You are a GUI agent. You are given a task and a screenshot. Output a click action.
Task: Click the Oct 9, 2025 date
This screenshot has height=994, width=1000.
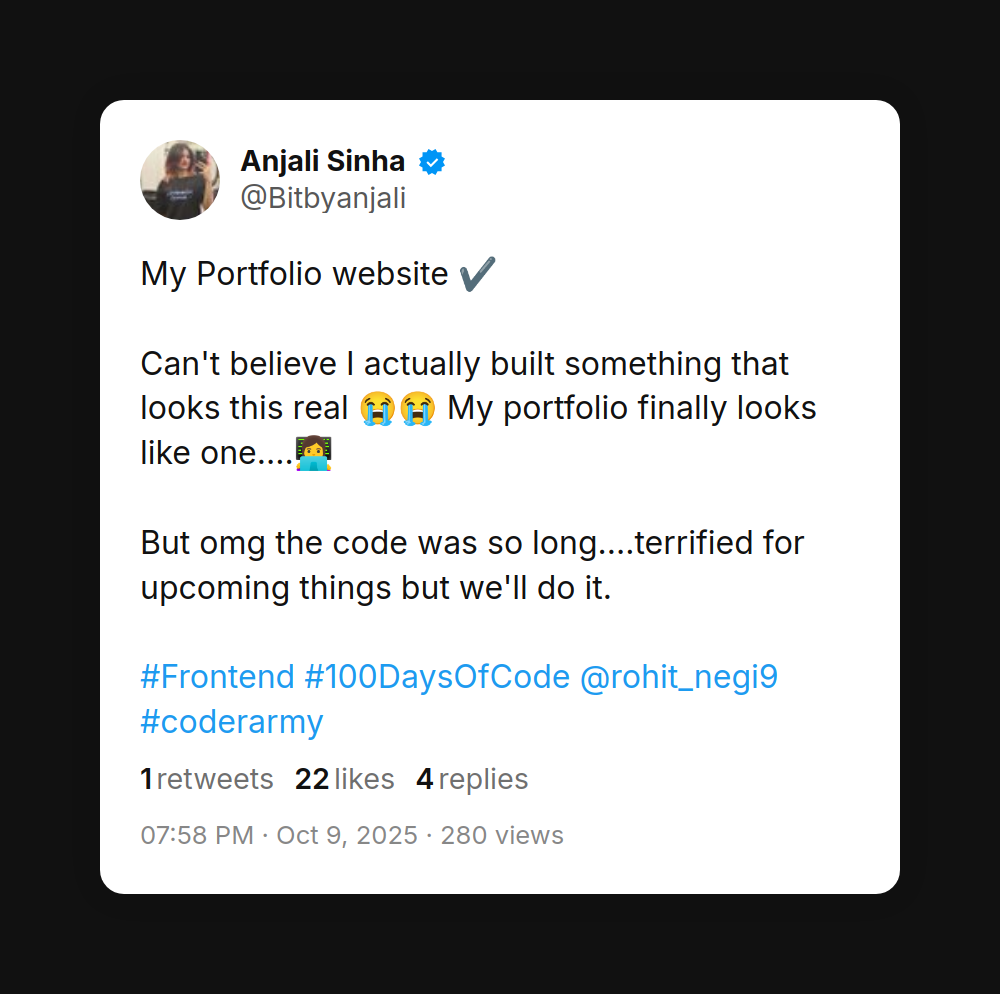tap(347, 835)
